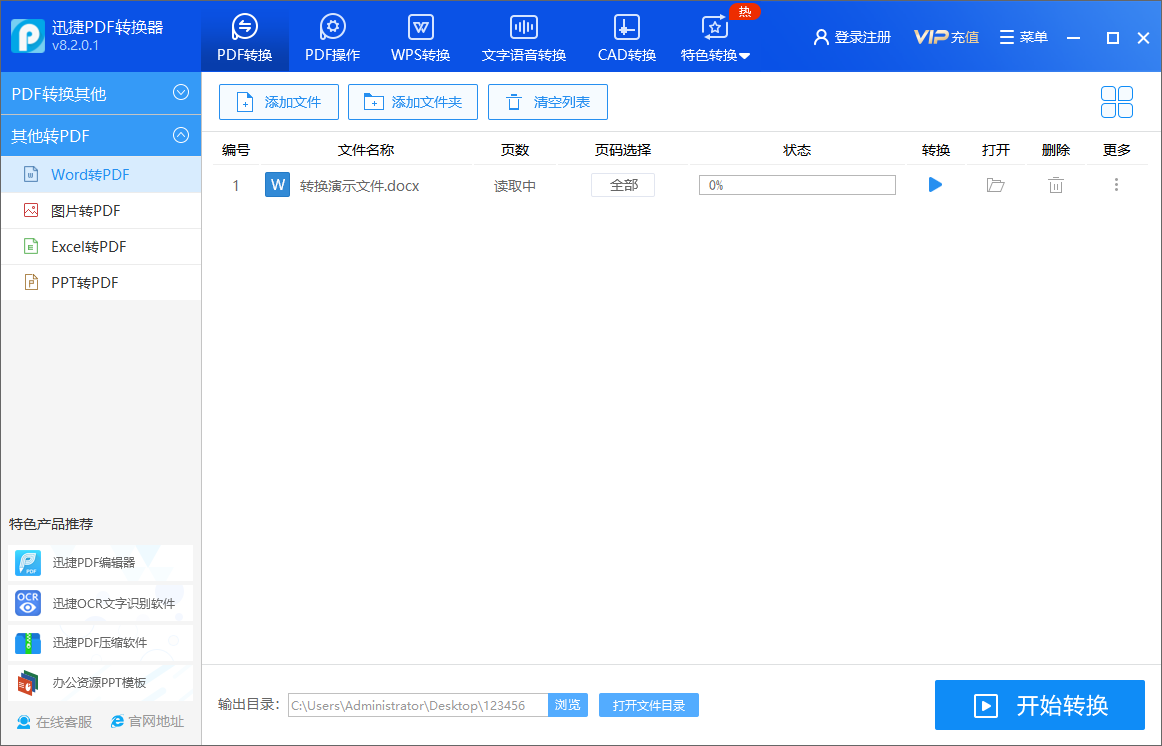This screenshot has width=1162, height=746.
Task: Click the OCR eye product icon
Action: point(28,603)
